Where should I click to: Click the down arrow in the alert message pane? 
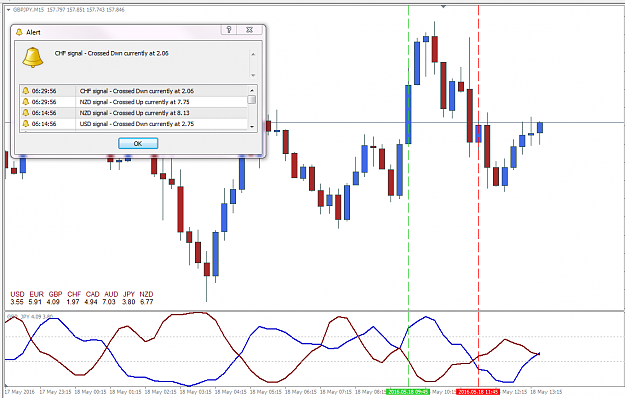(253, 75)
